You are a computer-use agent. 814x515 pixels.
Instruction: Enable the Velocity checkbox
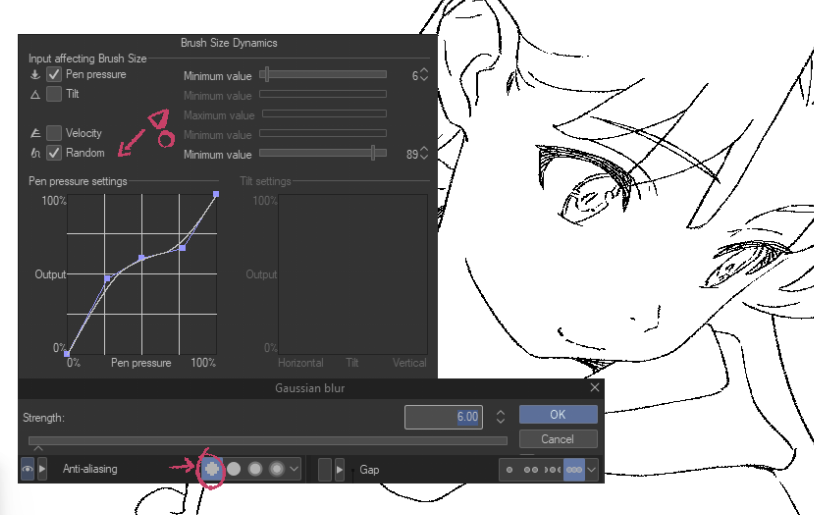pyautogui.click(x=54, y=133)
